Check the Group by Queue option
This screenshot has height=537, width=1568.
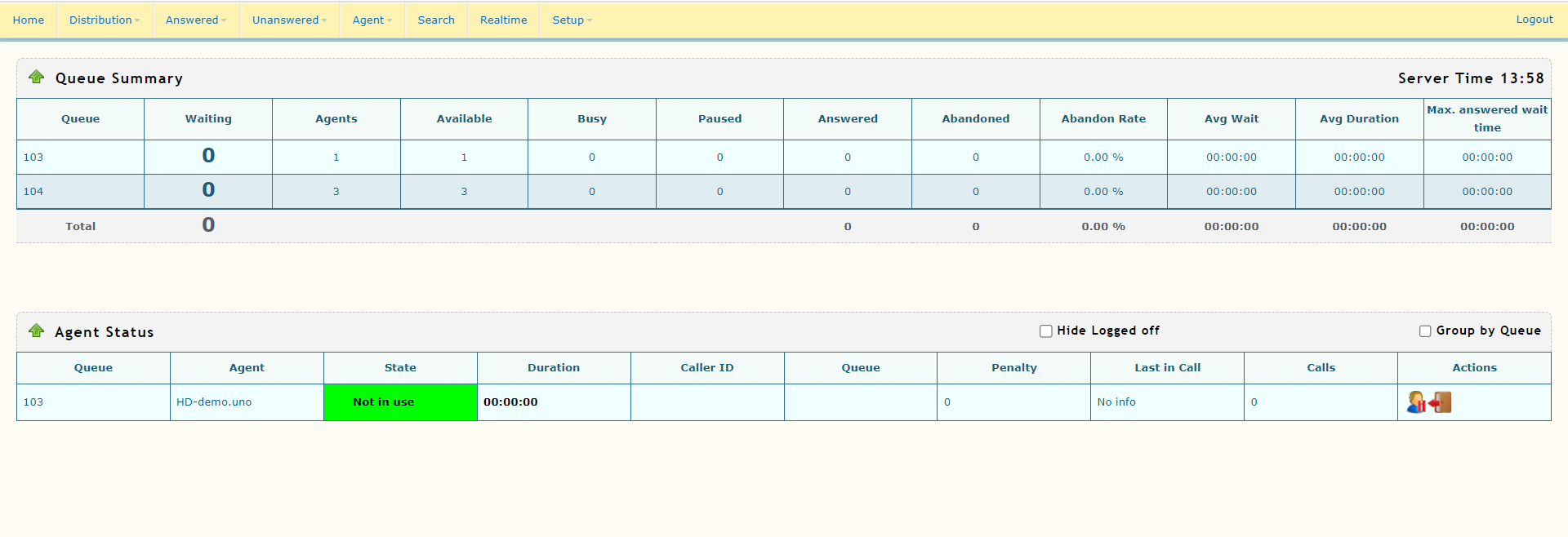(x=1425, y=331)
